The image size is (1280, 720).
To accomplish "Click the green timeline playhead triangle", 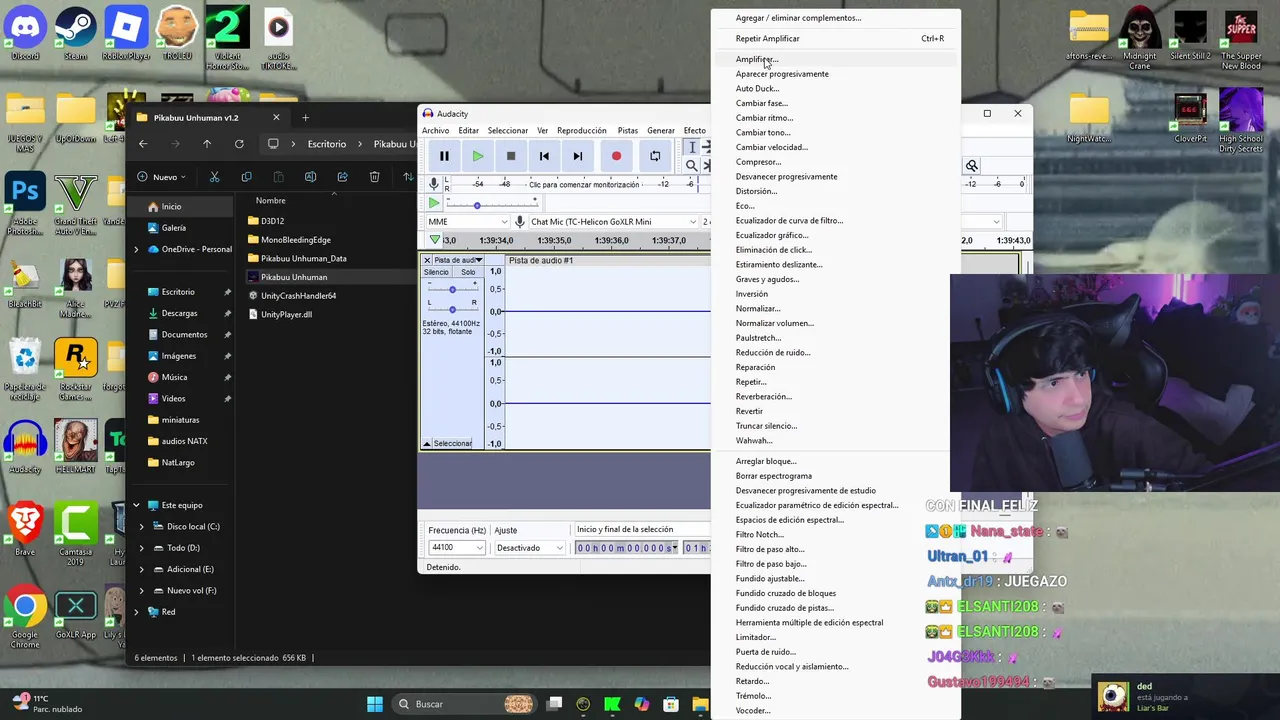I will (434, 240).
